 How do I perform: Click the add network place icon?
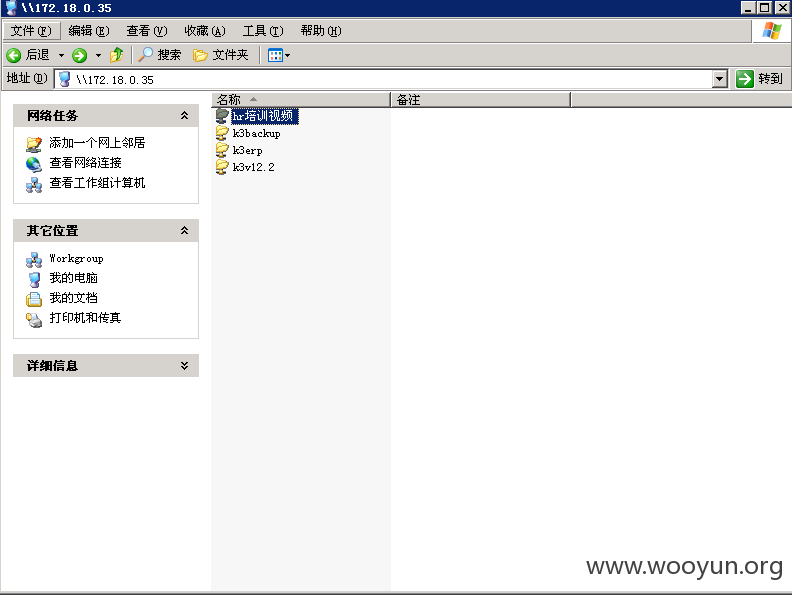34,144
